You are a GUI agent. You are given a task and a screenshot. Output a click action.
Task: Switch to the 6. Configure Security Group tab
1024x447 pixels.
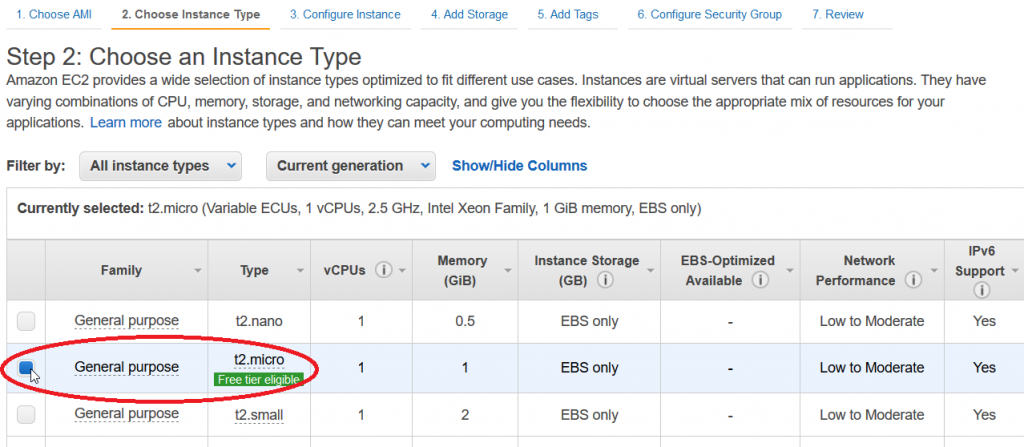[710, 14]
